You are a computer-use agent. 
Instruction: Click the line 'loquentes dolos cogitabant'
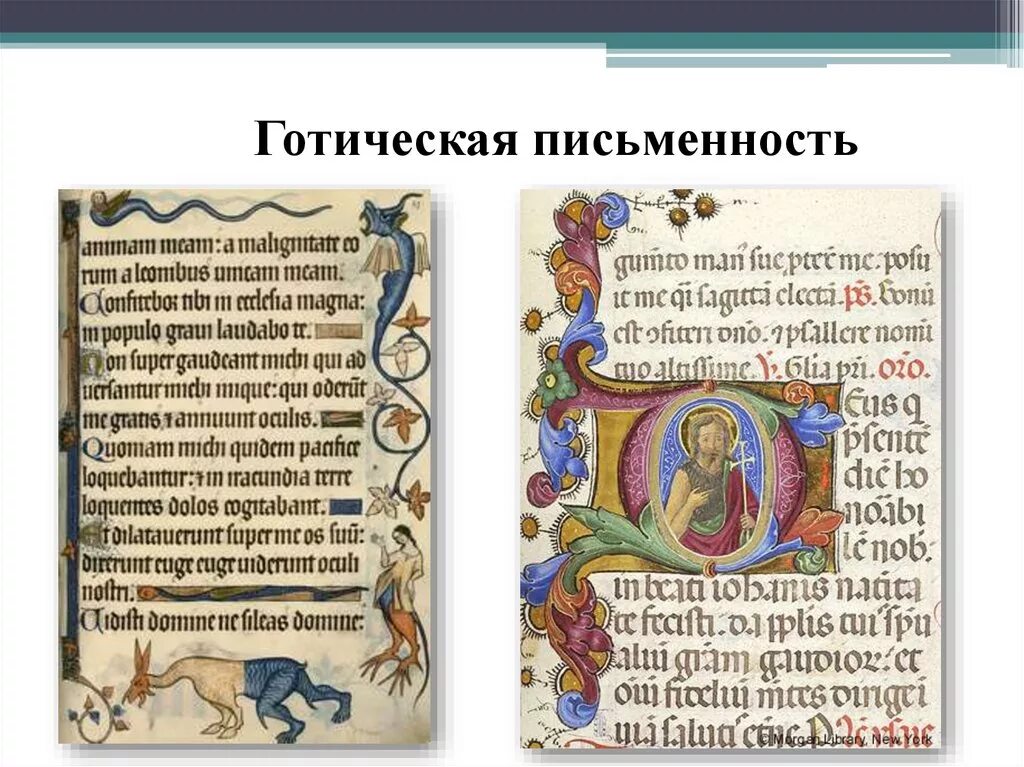click(x=204, y=506)
